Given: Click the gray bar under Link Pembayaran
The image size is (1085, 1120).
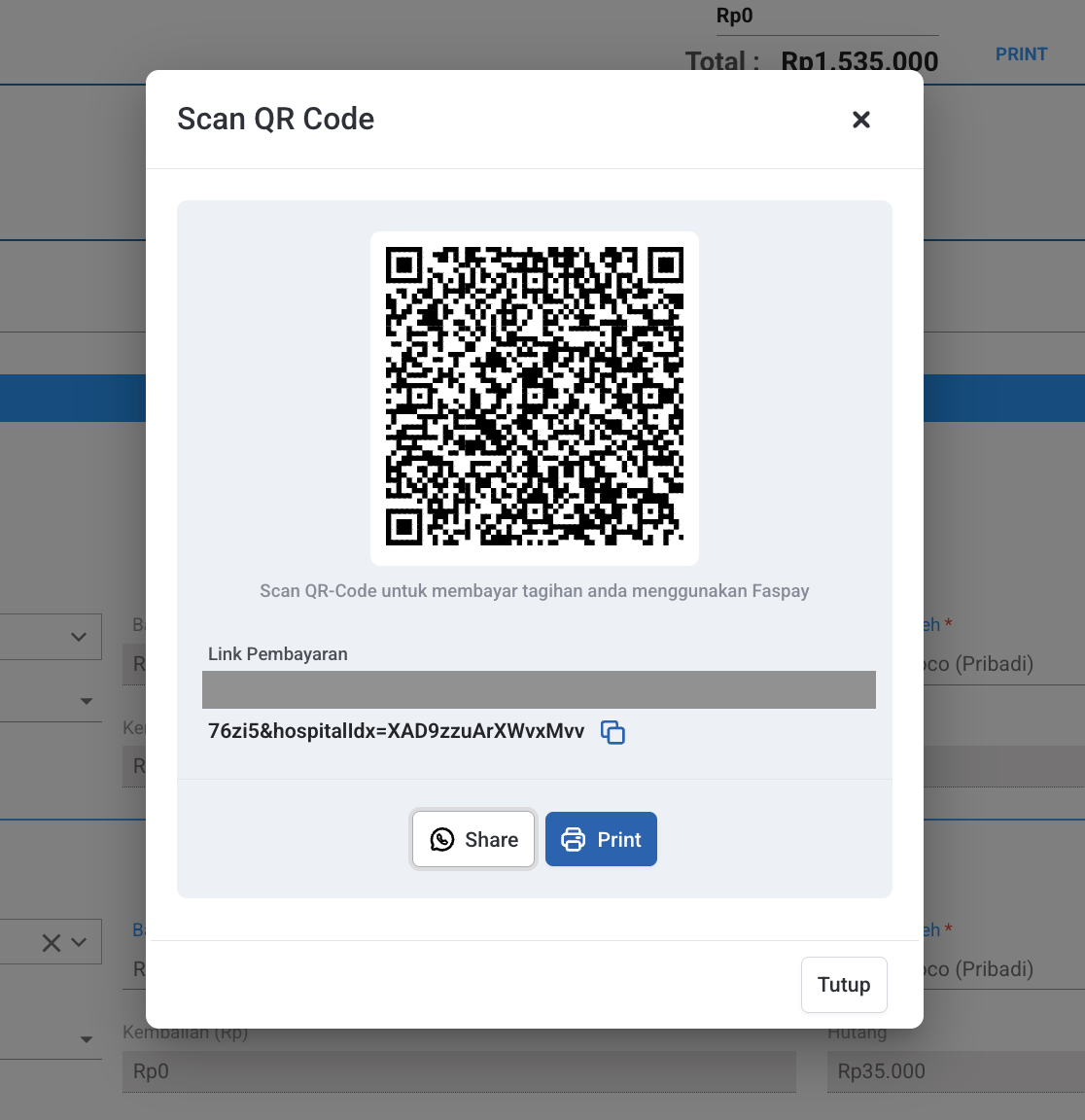Looking at the screenshot, I should point(539,689).
